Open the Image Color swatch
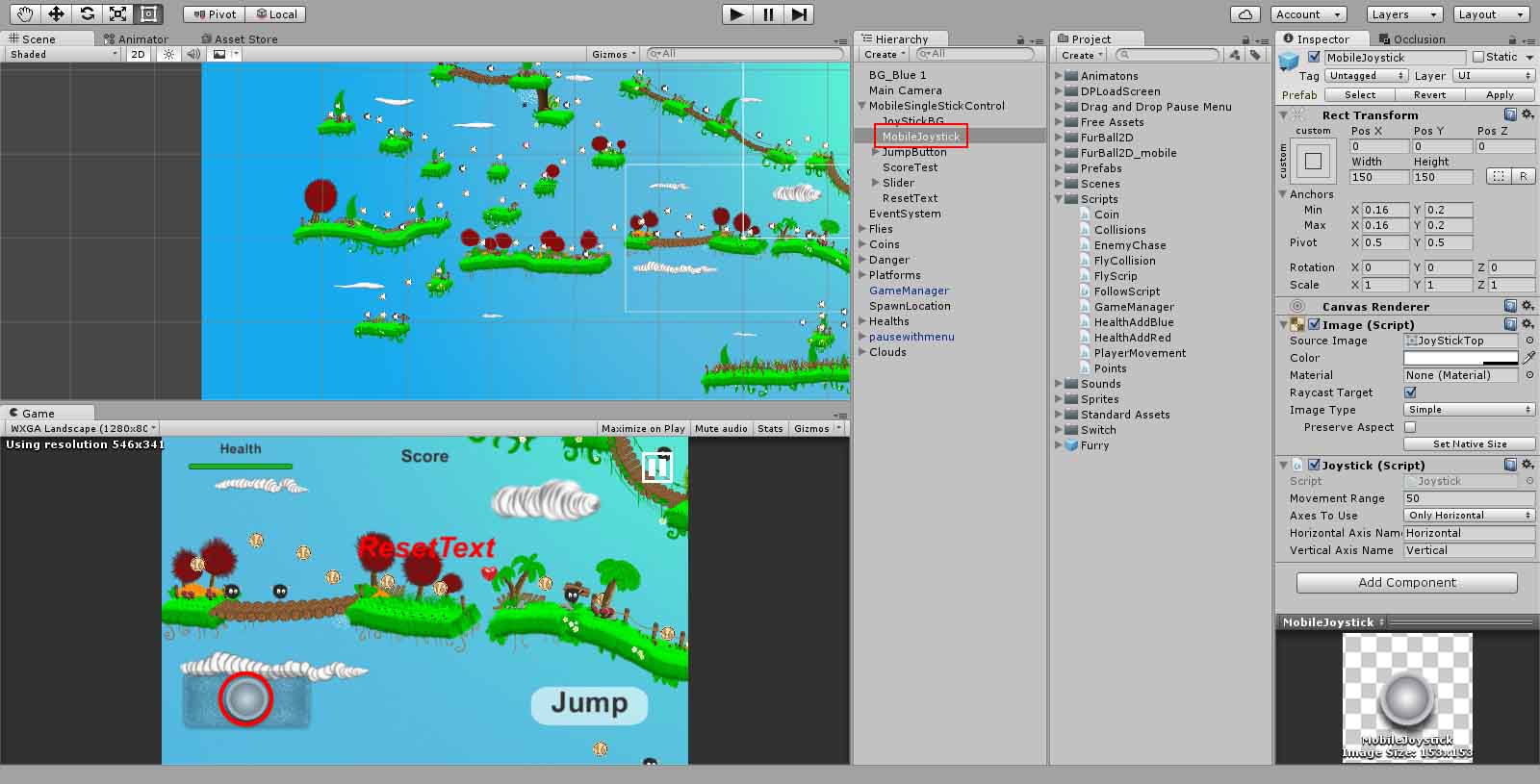The image size is (1540, 784). (x=1460, y=358)
